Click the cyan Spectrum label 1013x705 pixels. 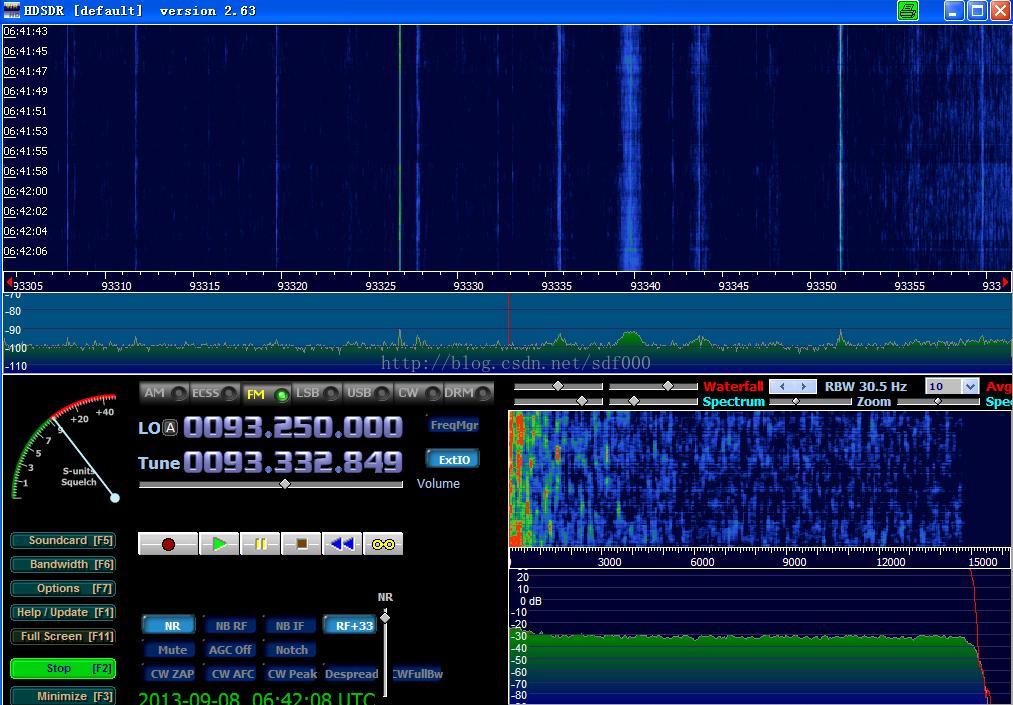(x=733, y=402)
